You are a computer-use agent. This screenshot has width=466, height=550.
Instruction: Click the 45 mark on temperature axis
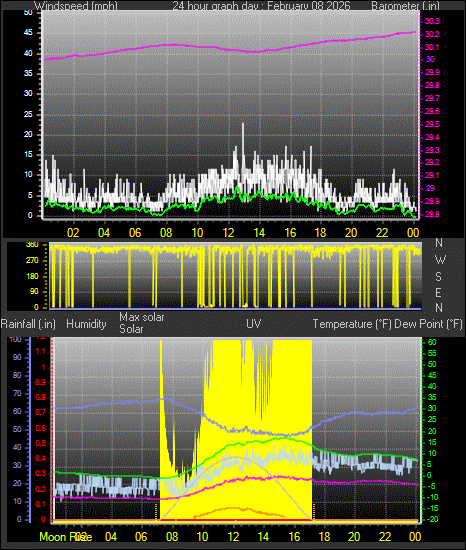[432, 376]
